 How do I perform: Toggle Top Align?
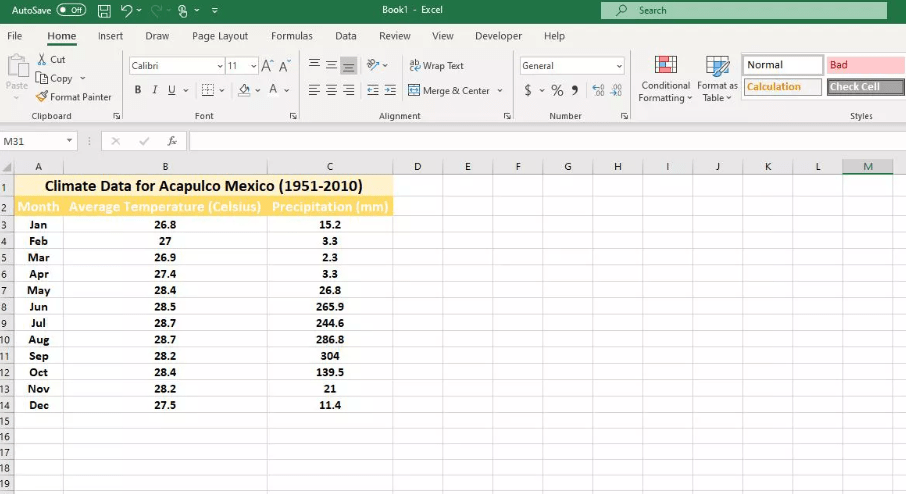(314, 65)
